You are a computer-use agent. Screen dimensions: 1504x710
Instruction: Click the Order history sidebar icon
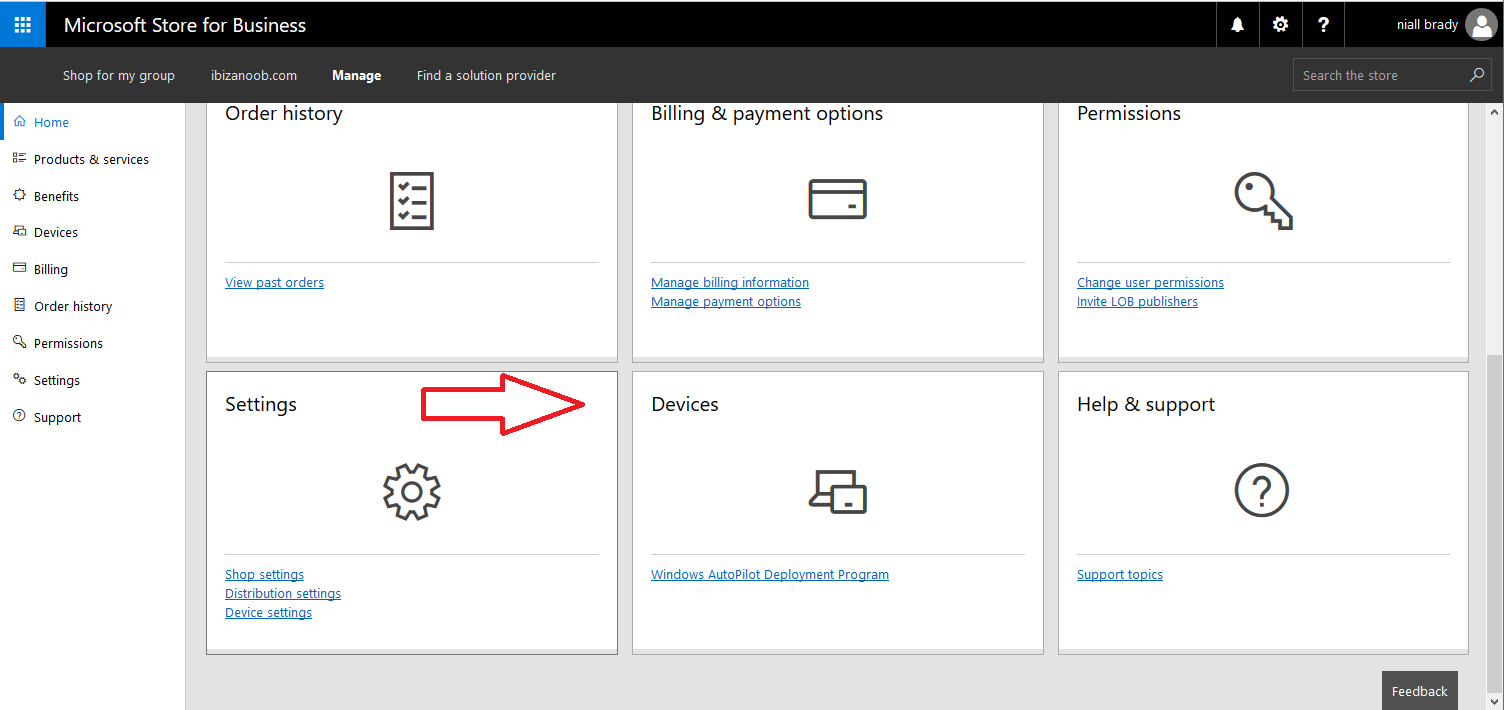[20, 305]
